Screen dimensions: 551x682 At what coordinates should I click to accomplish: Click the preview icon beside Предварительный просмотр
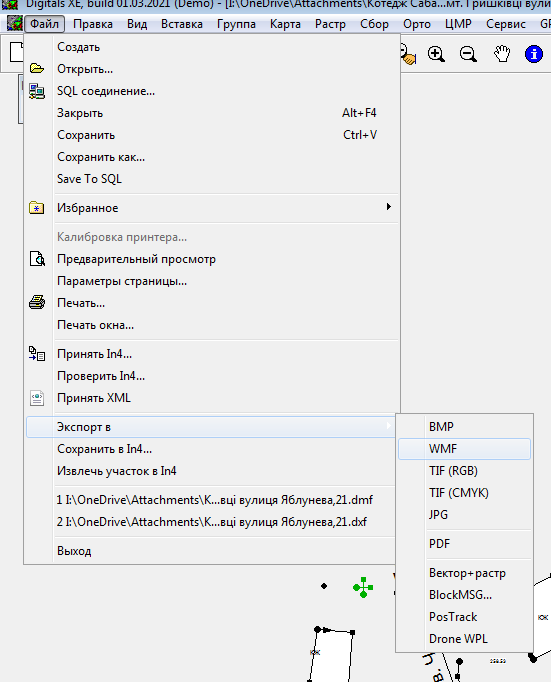pyautogui.click(x=37, y=258)
